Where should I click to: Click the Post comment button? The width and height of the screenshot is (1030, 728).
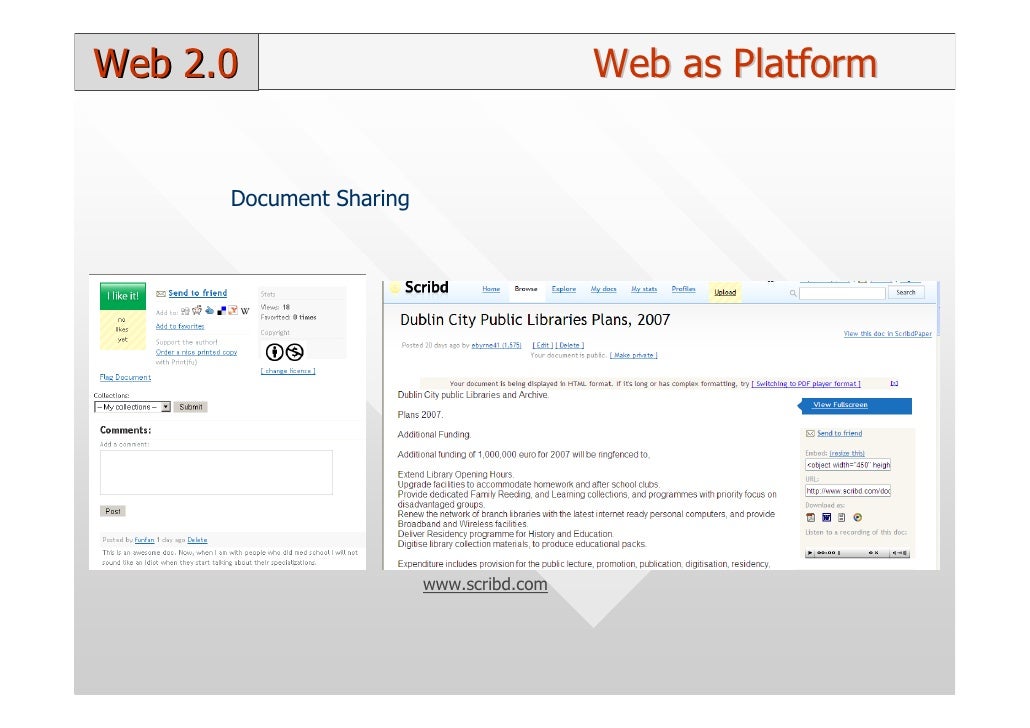click(113, 511)
